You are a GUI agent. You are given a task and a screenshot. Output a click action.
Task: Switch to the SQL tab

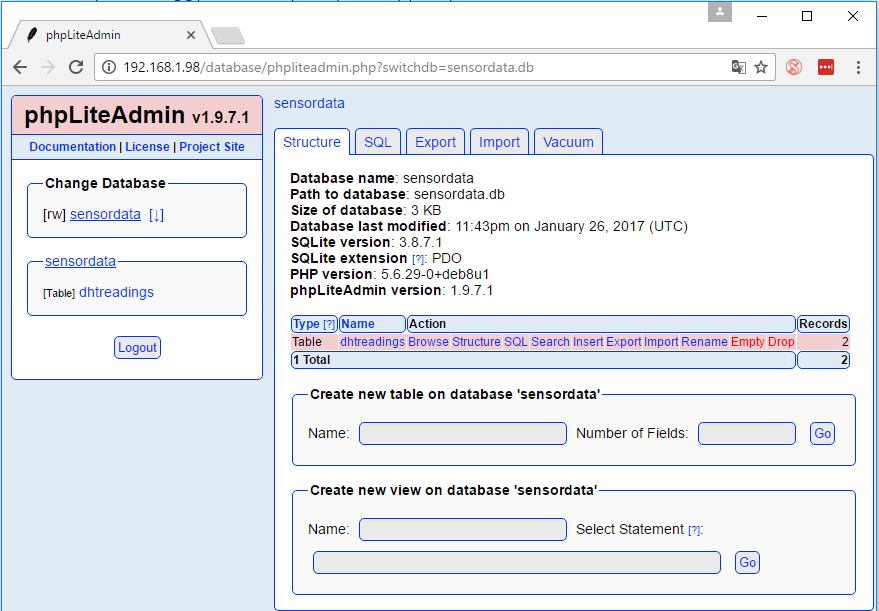[377, 141]
